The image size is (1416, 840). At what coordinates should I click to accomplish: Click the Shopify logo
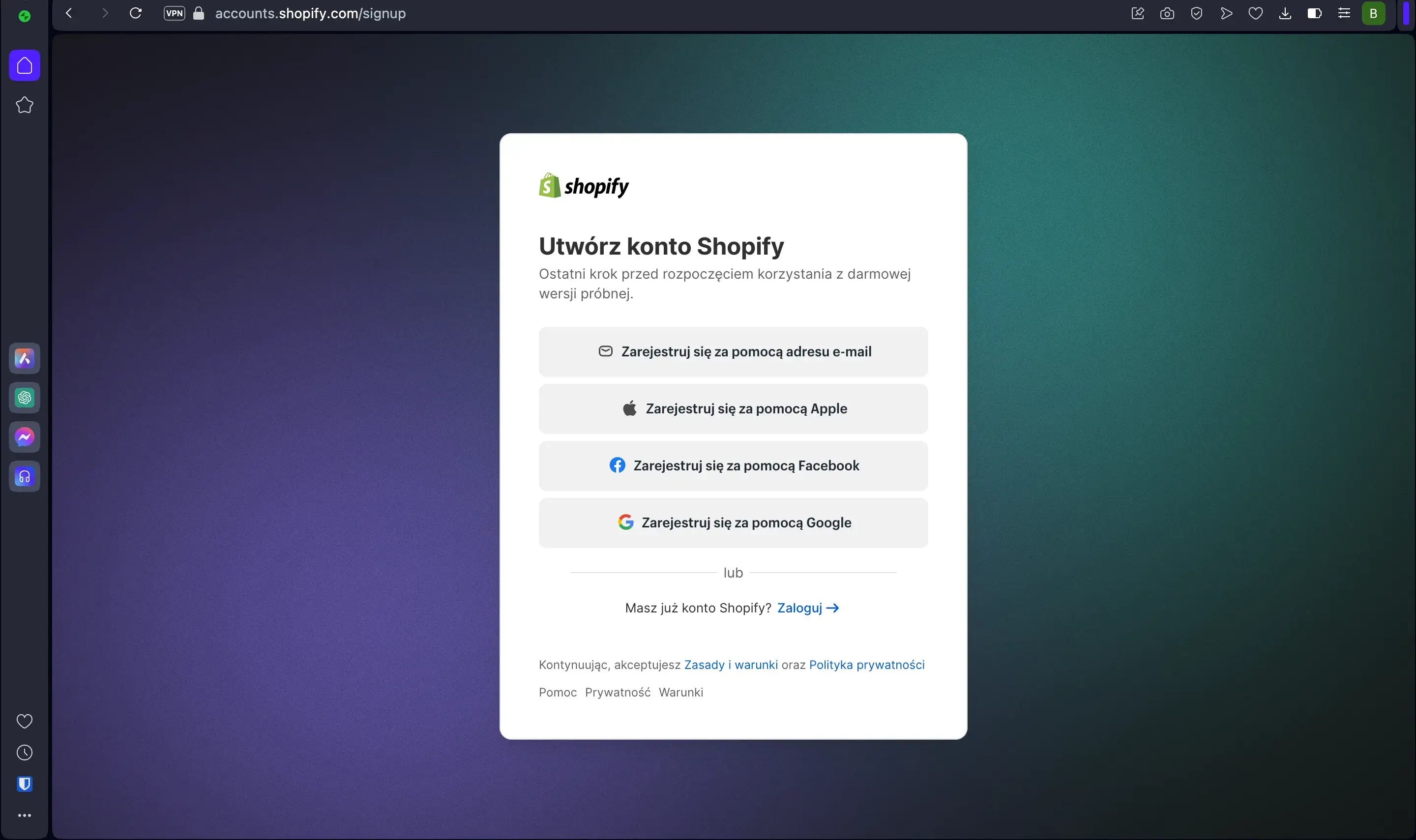point(584,186)
